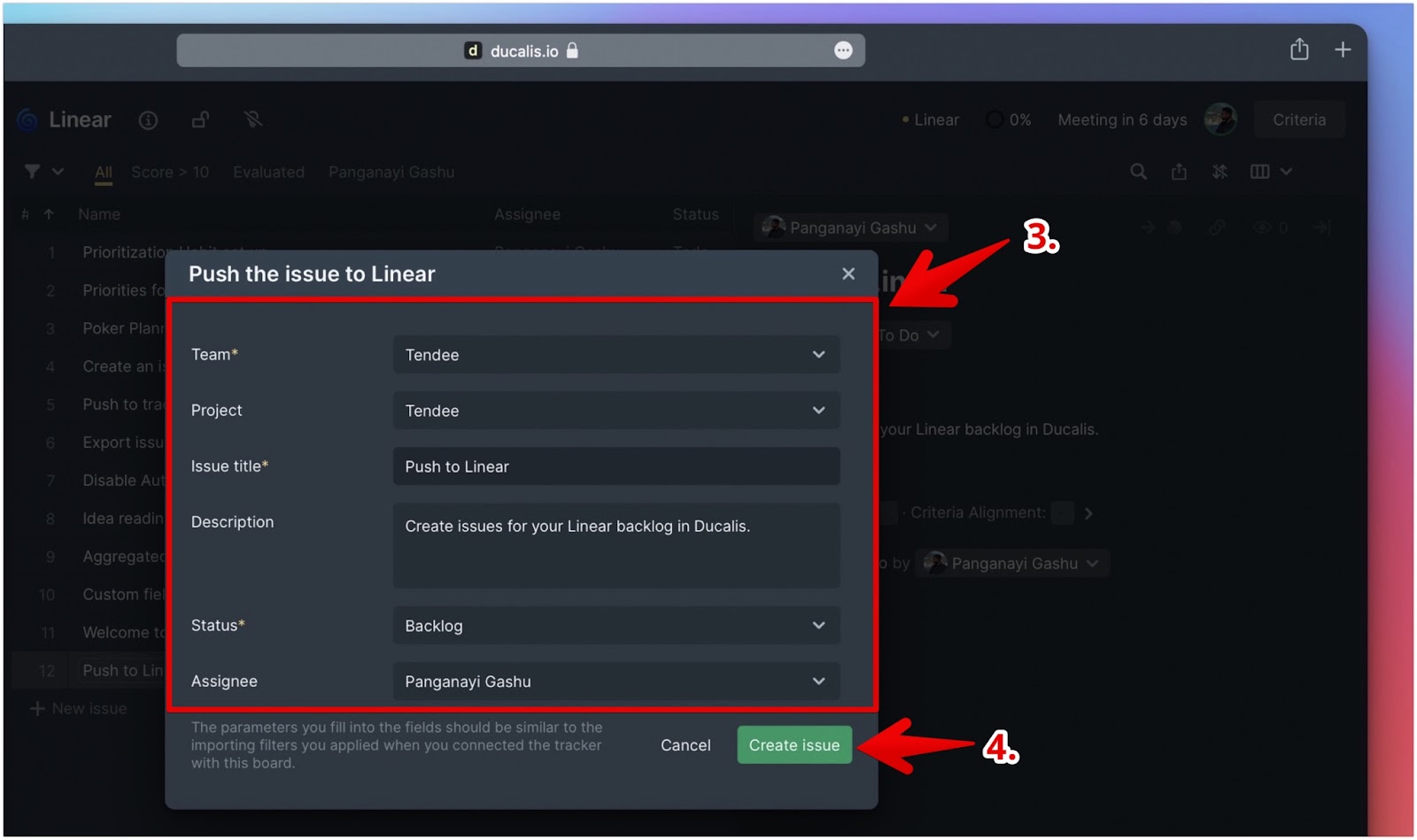1417x840 pixels.
Task: Click the Safari share icon
Action: [x=1299, y=50]
